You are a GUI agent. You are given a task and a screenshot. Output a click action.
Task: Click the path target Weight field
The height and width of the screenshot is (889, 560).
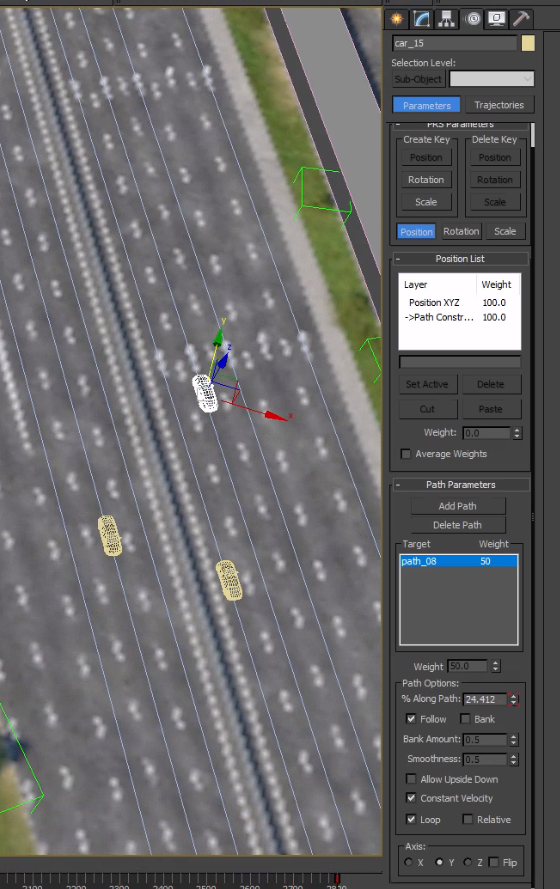(x=467, y=666)
